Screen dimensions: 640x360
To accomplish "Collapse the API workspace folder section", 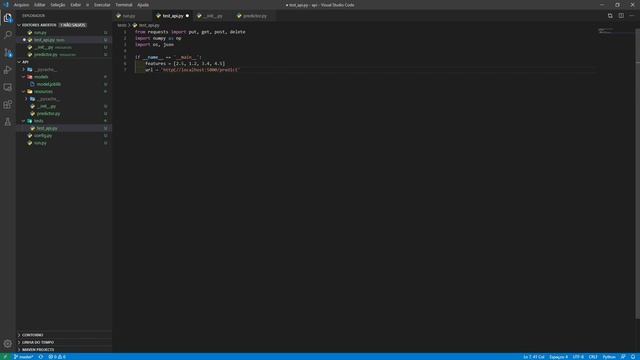I will (x=19, y=62).
